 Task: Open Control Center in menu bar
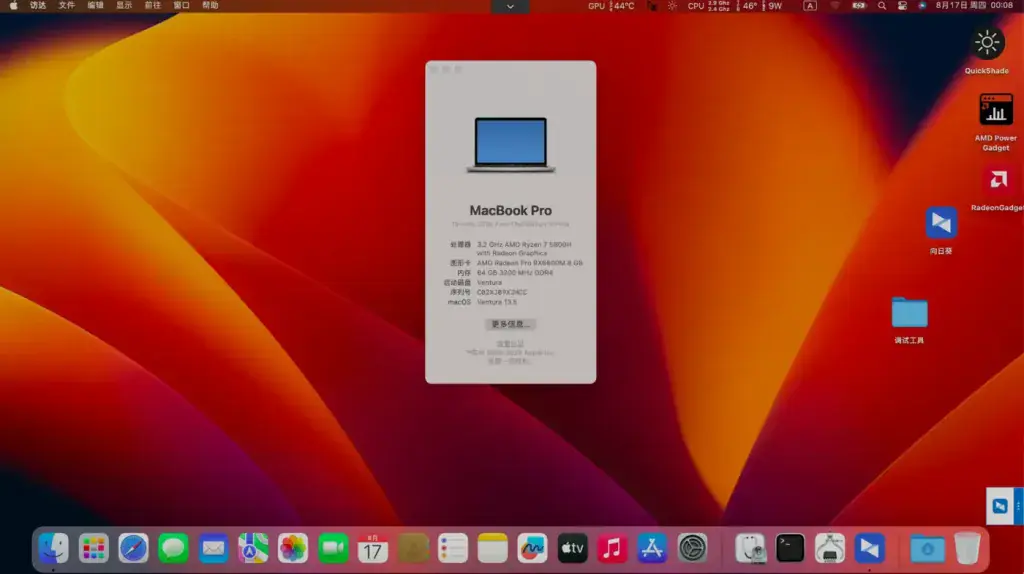click(x=902, y=5)
